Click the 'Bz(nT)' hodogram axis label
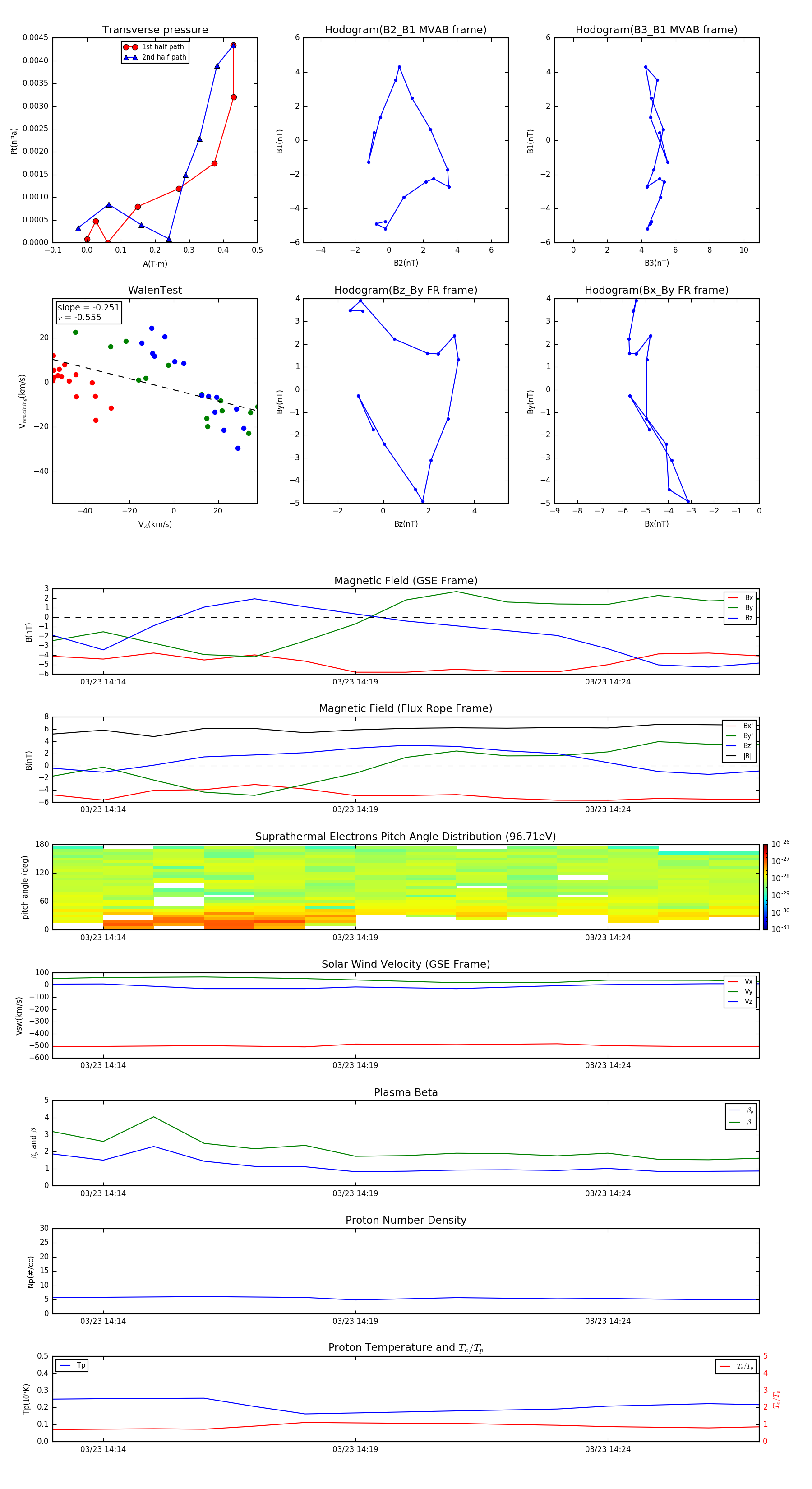812x1489 pixels. click(406, 524)
